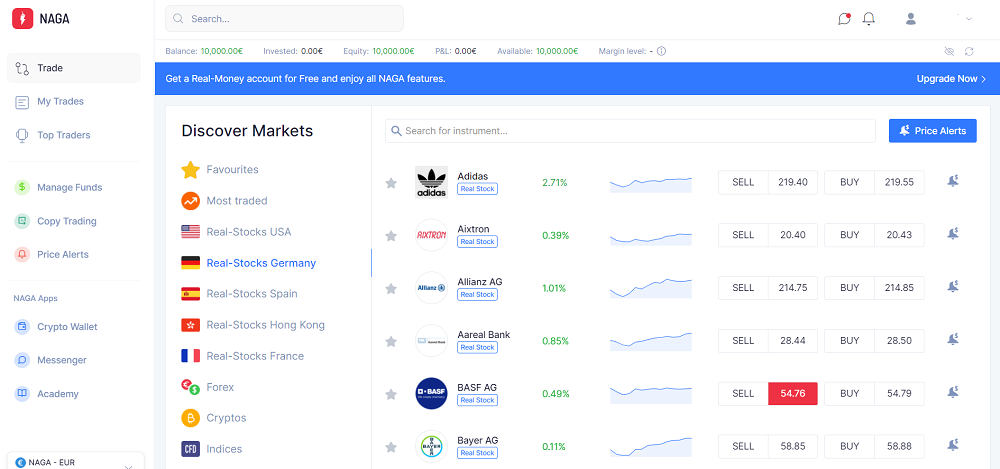Viewport: 1000px width, 469px height.
Task: Set price alert bell for Aareal Bank
Action: click(x=953, y=339)
